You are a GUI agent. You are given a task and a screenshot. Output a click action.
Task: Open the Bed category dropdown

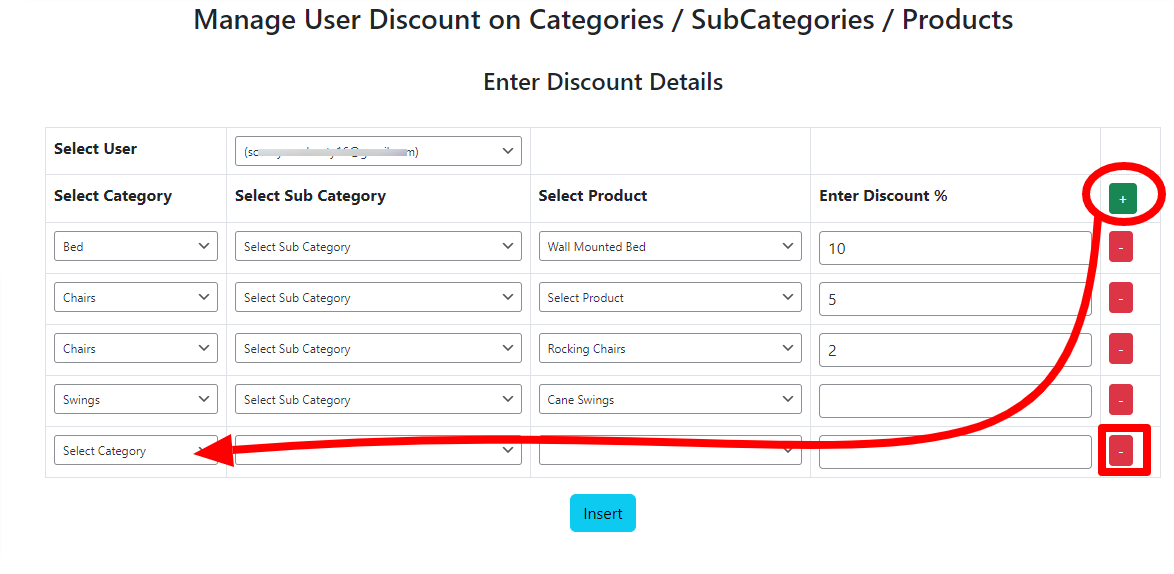tap(136, 246)
